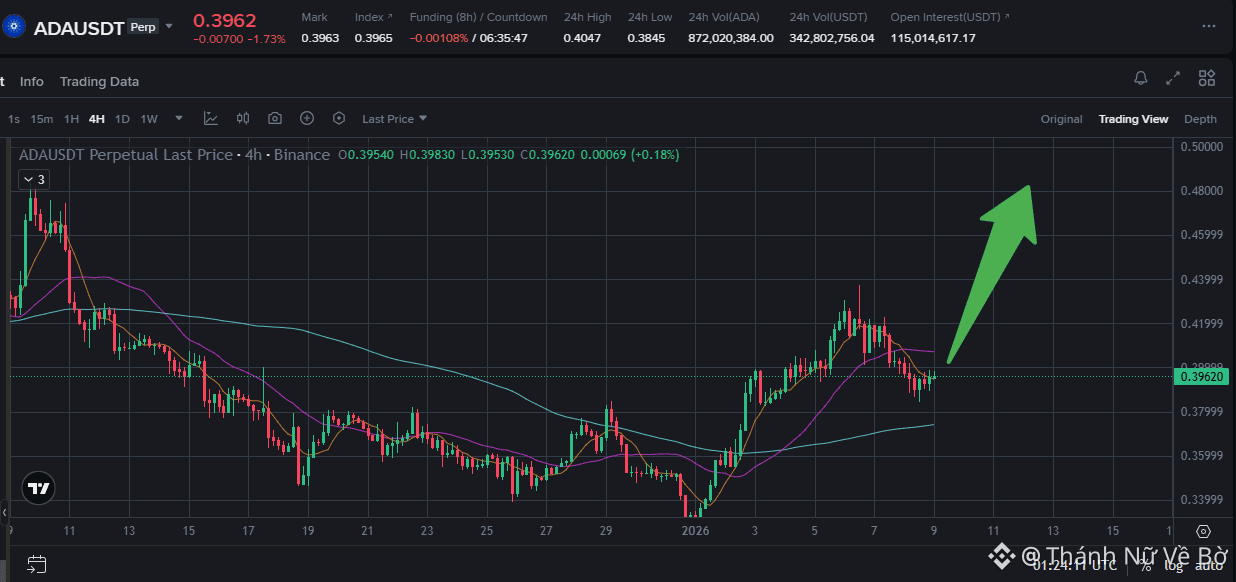
Task: Open the calendar date range icon
Action: tap(36, 563)
